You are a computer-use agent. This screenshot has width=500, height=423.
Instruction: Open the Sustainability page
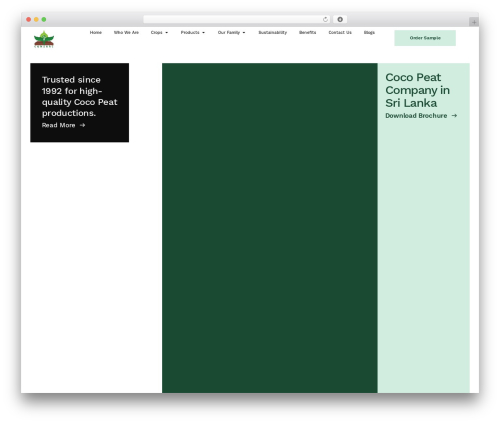click(x=272, y=32)
